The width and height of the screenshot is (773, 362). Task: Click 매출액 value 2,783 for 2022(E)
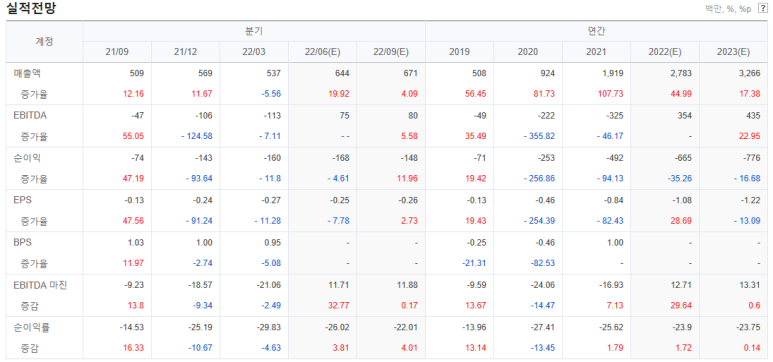click(682, 73)
